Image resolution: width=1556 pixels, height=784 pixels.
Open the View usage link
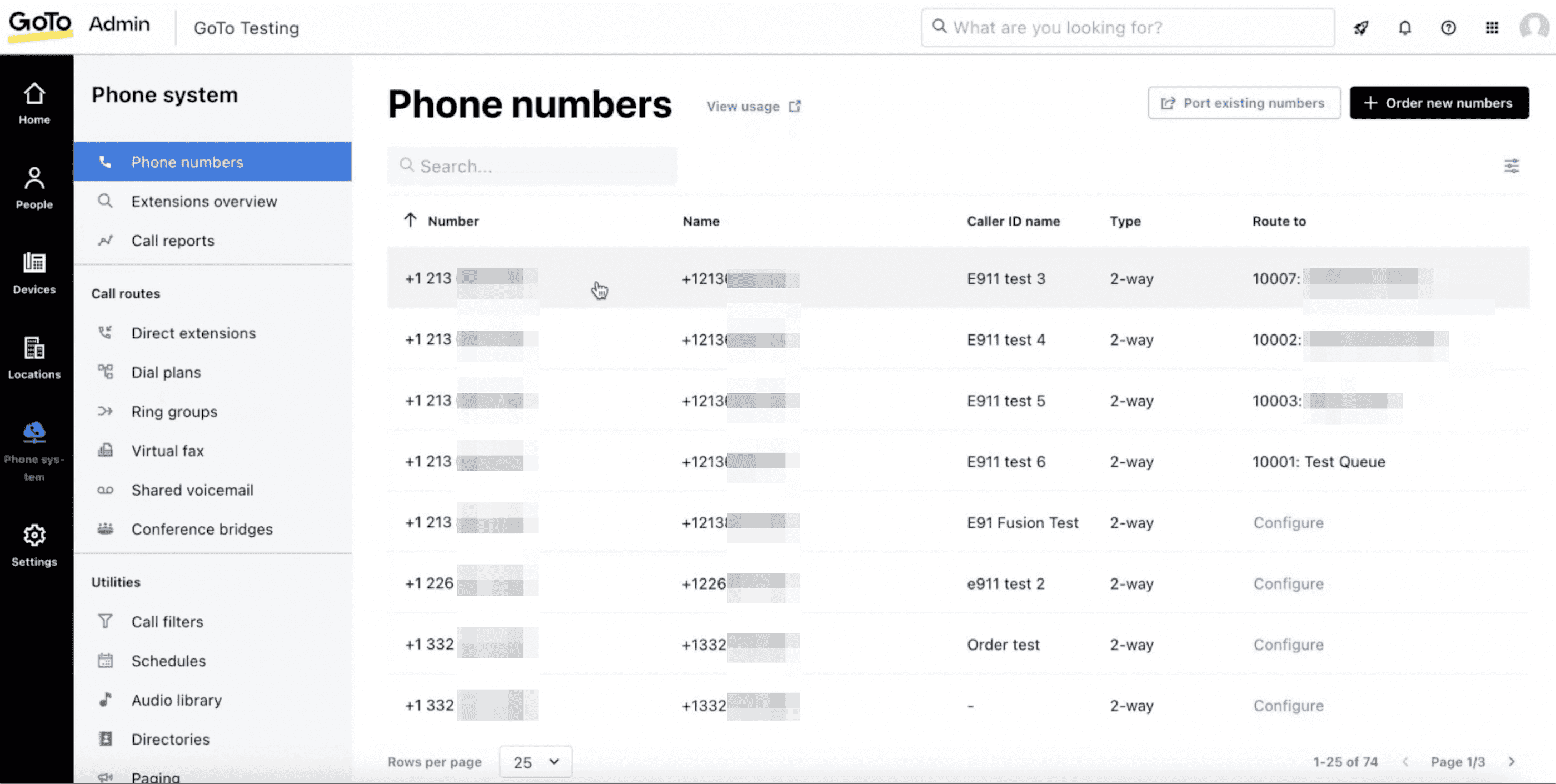click(752, 106)
